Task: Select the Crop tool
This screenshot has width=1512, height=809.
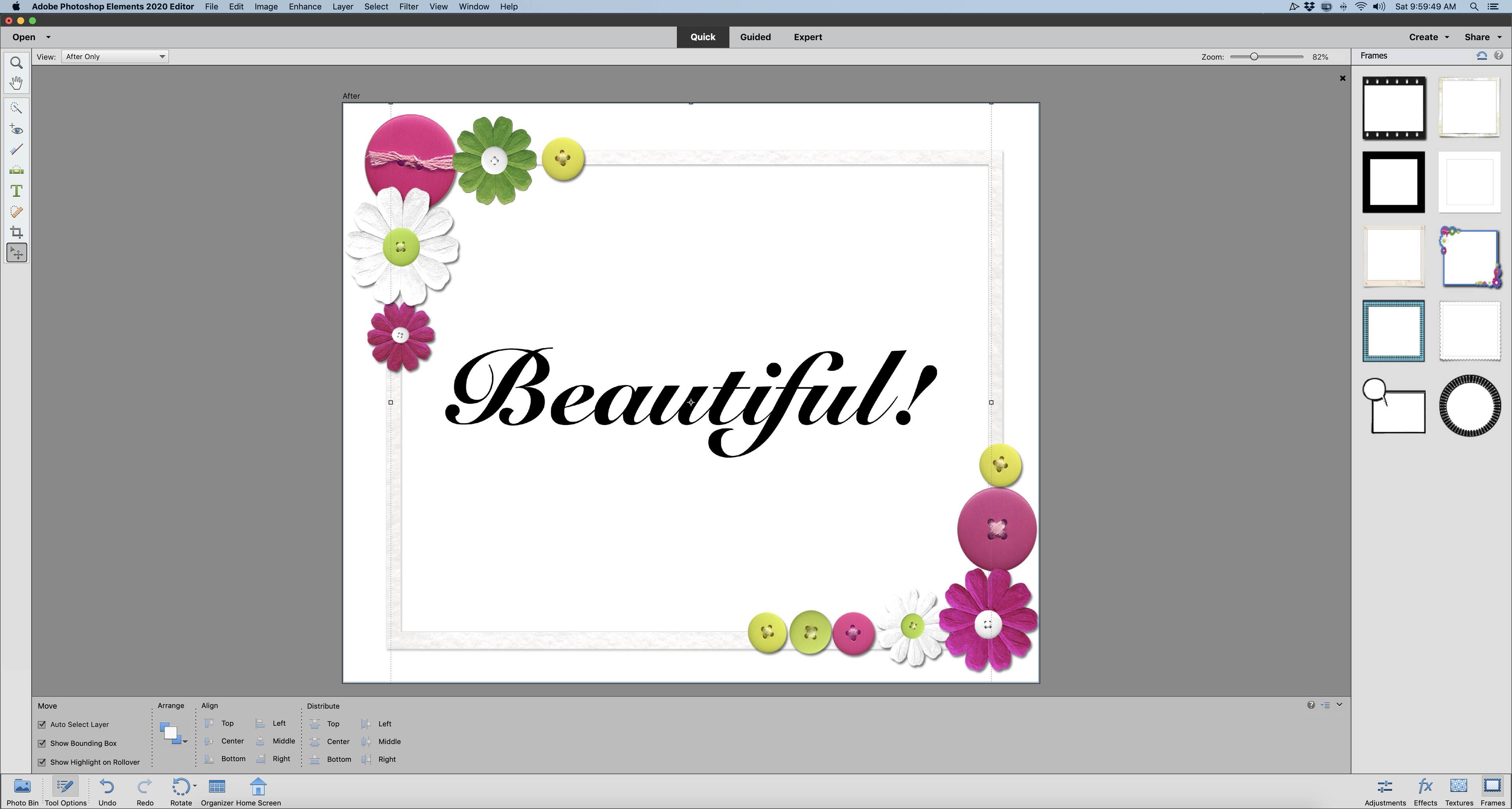Action: tap(17, 232)
